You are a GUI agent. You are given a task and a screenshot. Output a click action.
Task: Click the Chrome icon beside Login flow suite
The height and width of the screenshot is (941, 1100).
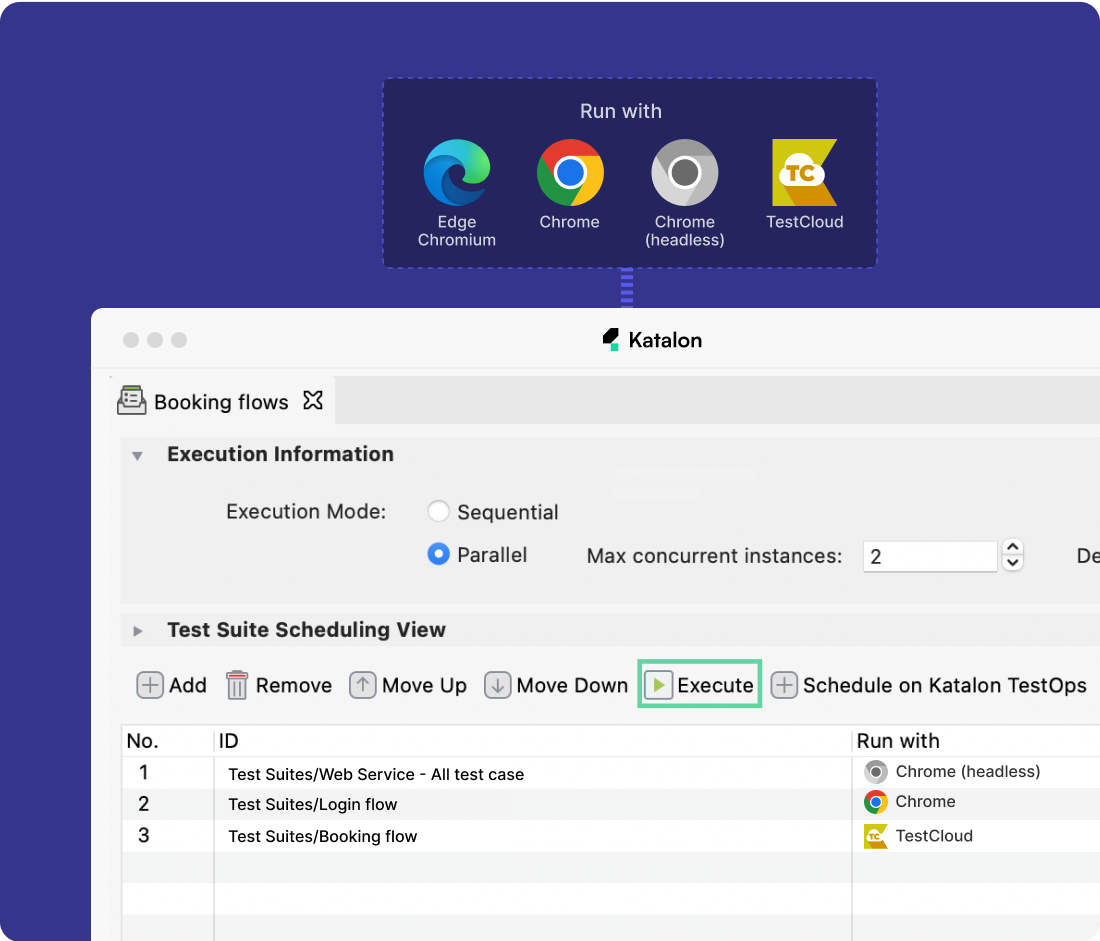click(x=876, y=803)
